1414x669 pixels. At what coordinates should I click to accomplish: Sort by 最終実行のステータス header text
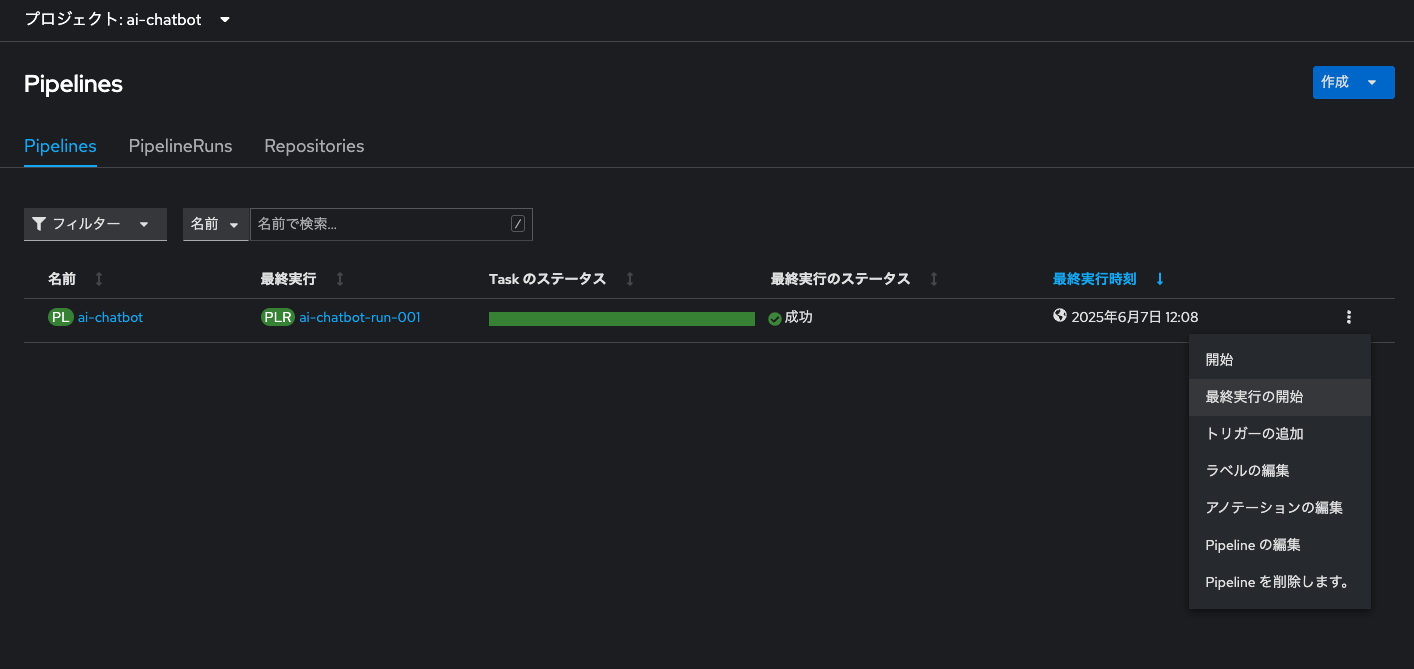pos(840,279)
